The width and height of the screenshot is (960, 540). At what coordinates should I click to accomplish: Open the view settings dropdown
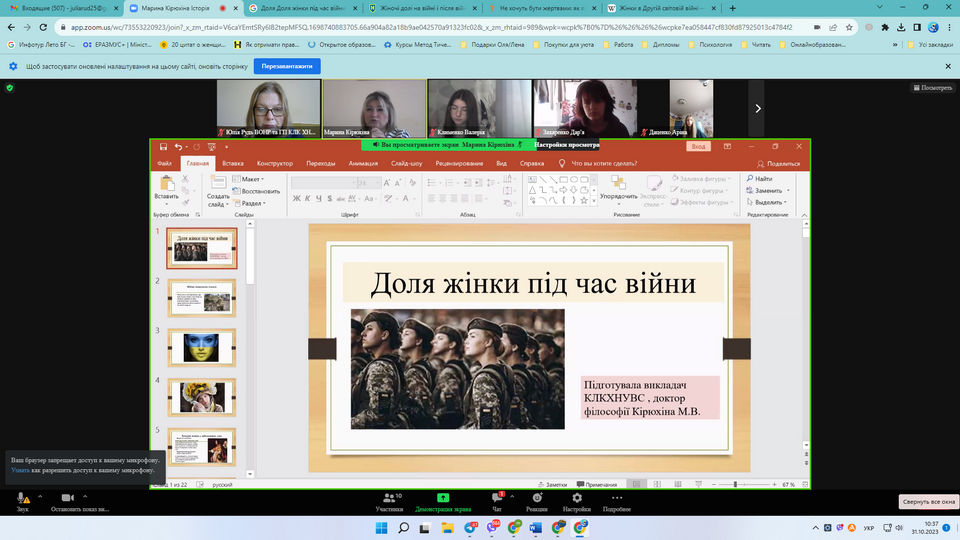click(x=564, y=145)
